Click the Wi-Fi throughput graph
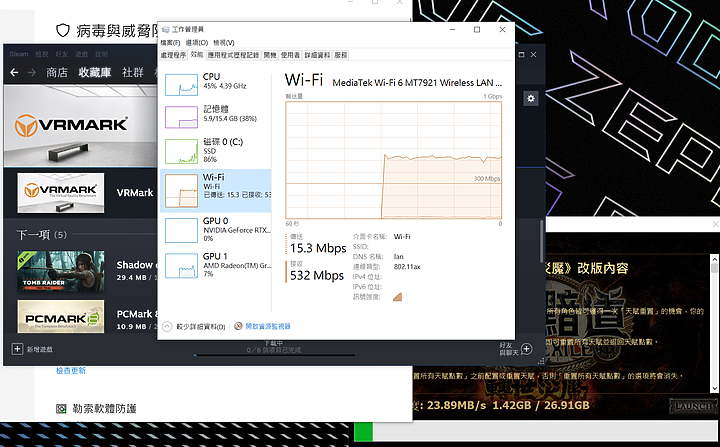The width and height of the screenshot is (720, 447). point(394,160)
